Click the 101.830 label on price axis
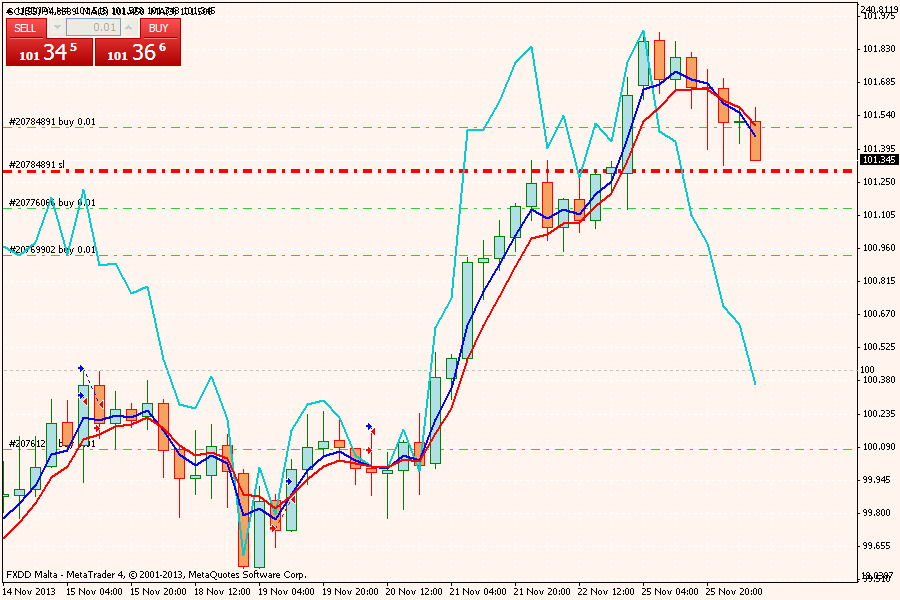Image resolution: width=900 pixels, height=600 pixels. 877,49
